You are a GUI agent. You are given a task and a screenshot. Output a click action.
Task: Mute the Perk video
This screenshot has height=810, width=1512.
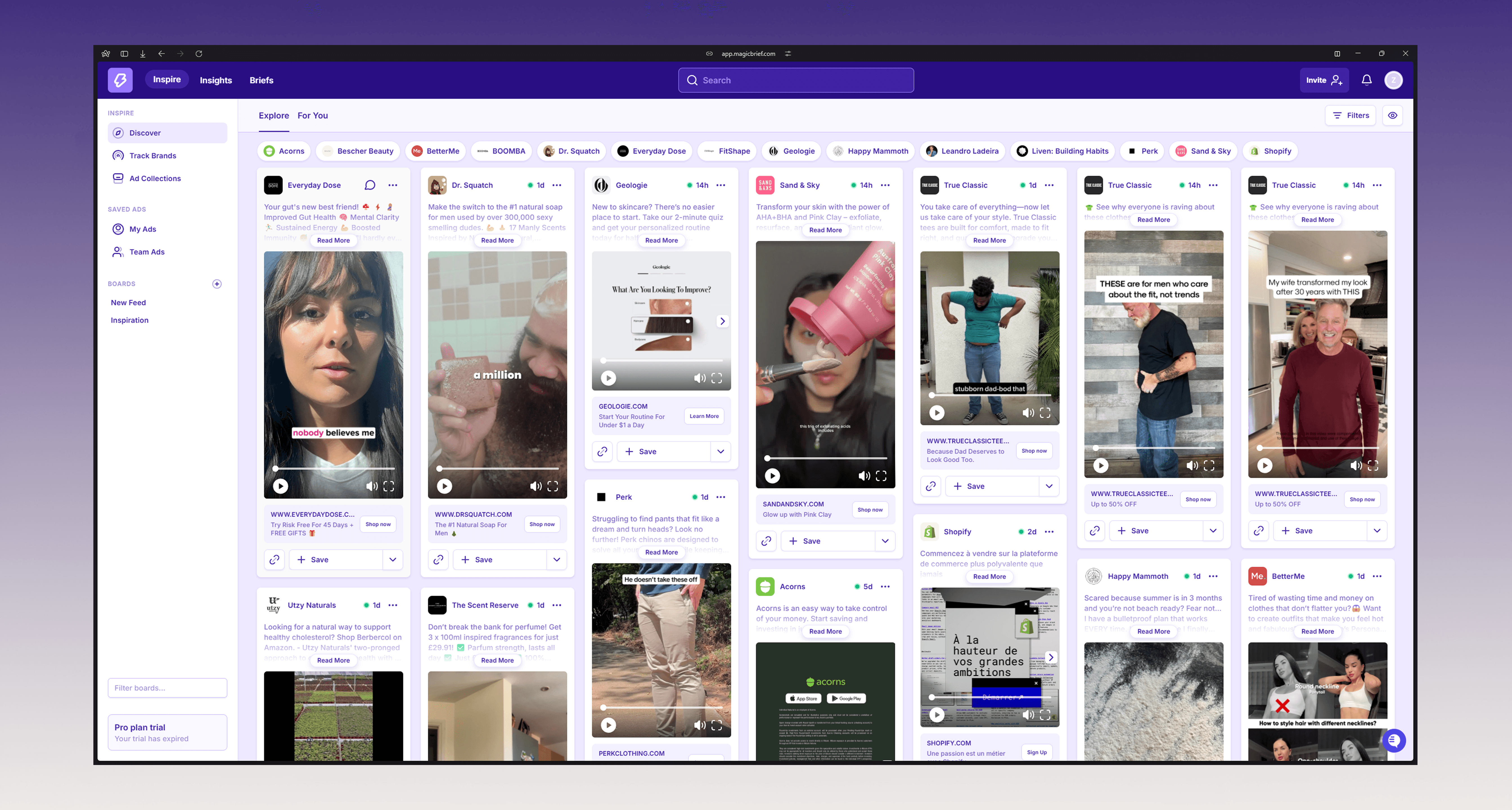700,725
